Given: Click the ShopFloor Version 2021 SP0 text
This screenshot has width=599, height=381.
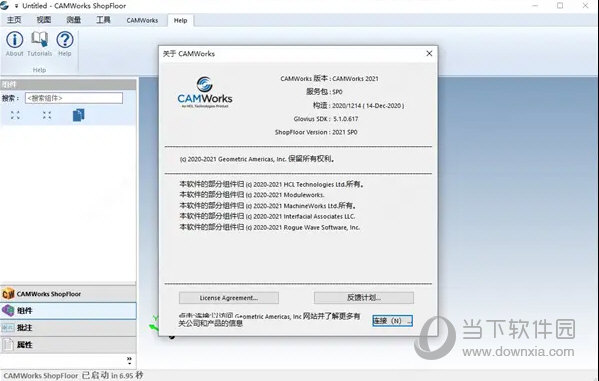Looking at the screenshot, I should coord(316,132).
